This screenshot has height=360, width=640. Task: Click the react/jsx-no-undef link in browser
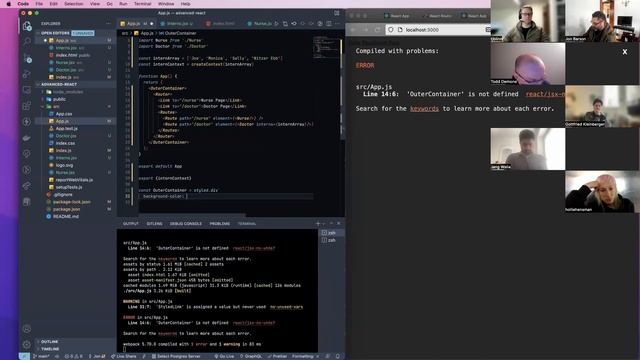click(544, 94)
